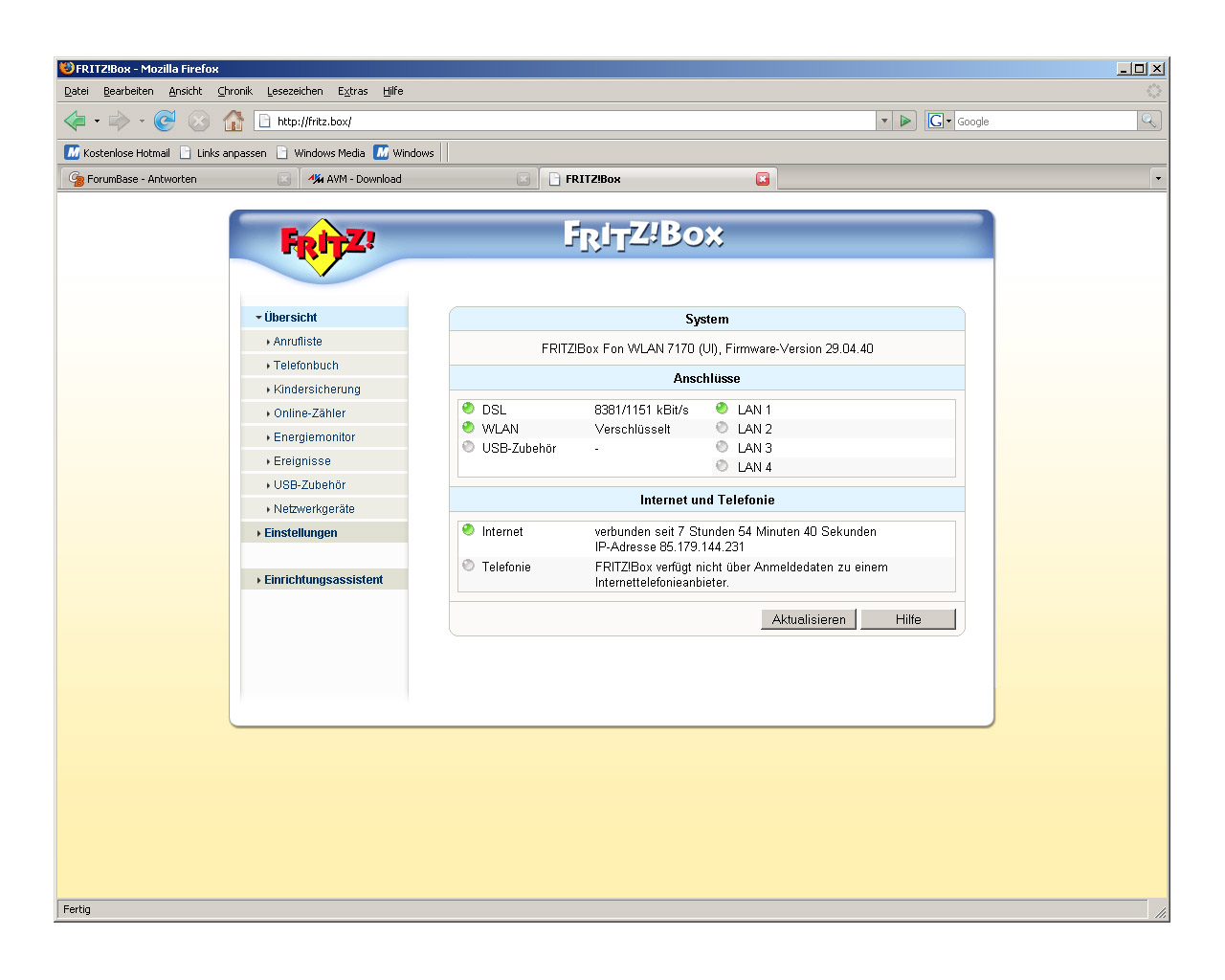Image resolution: width=1225 pixels, height=980 pixels.
Task: Open the Extras menu
Action: (352, 91)
